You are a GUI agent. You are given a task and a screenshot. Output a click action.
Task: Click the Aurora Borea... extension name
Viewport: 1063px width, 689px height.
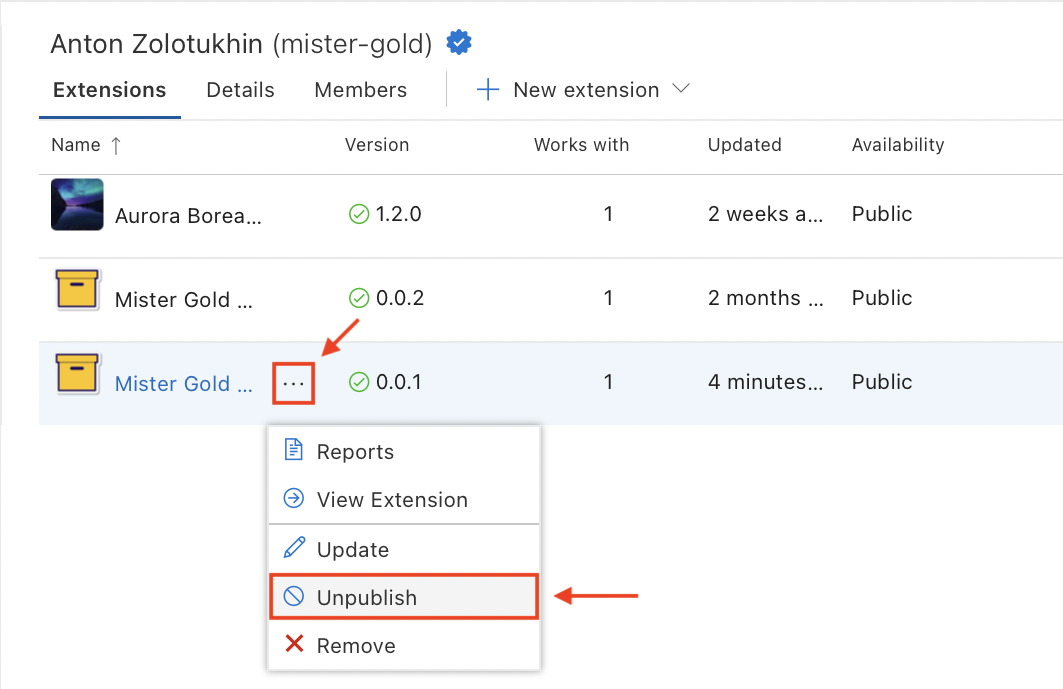[x=188, y=216]
